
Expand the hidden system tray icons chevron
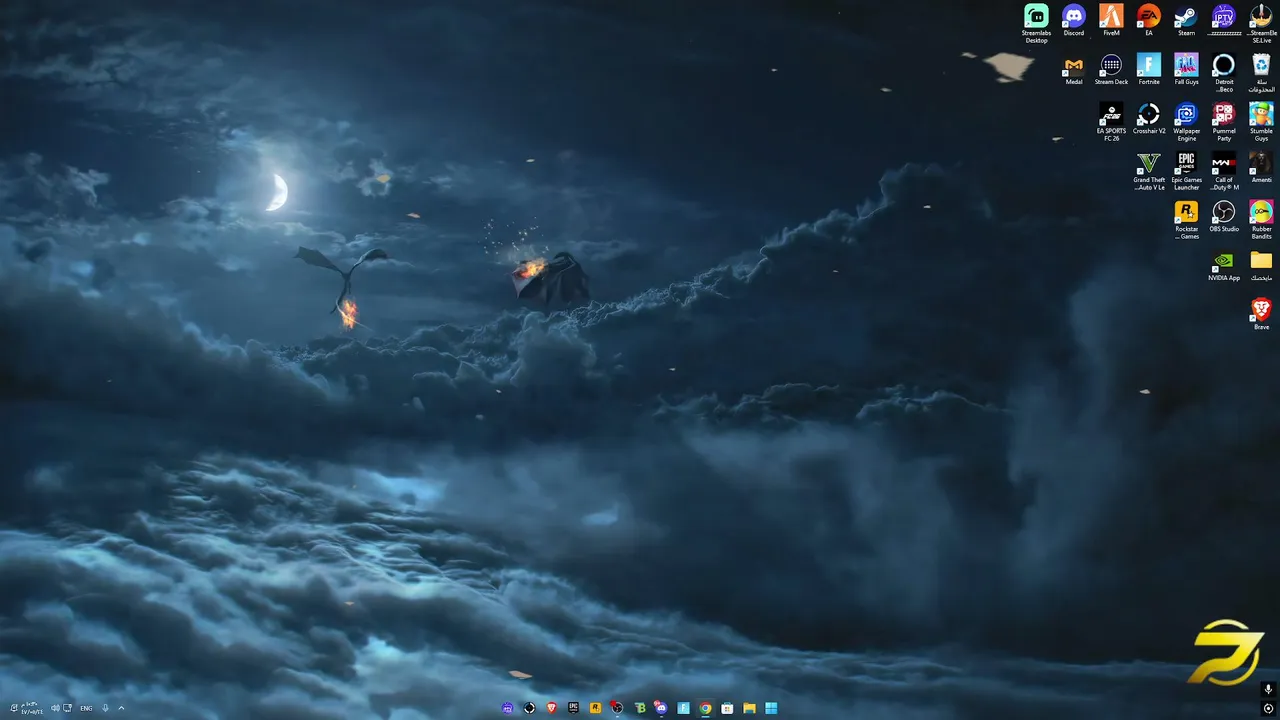(x=121, y=708)
